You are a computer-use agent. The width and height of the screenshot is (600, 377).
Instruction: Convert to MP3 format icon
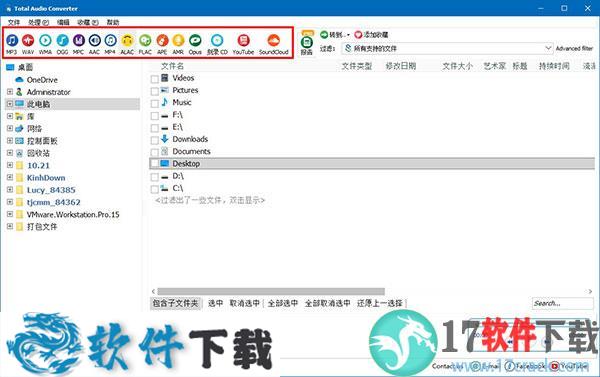coord(12,40)
